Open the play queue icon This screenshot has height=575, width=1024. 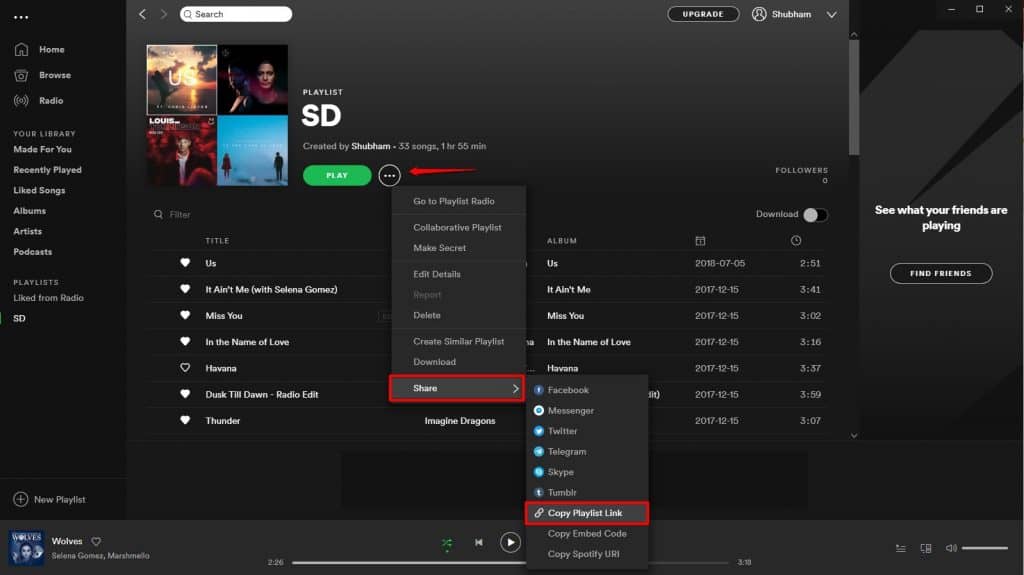tap(901, 548)
